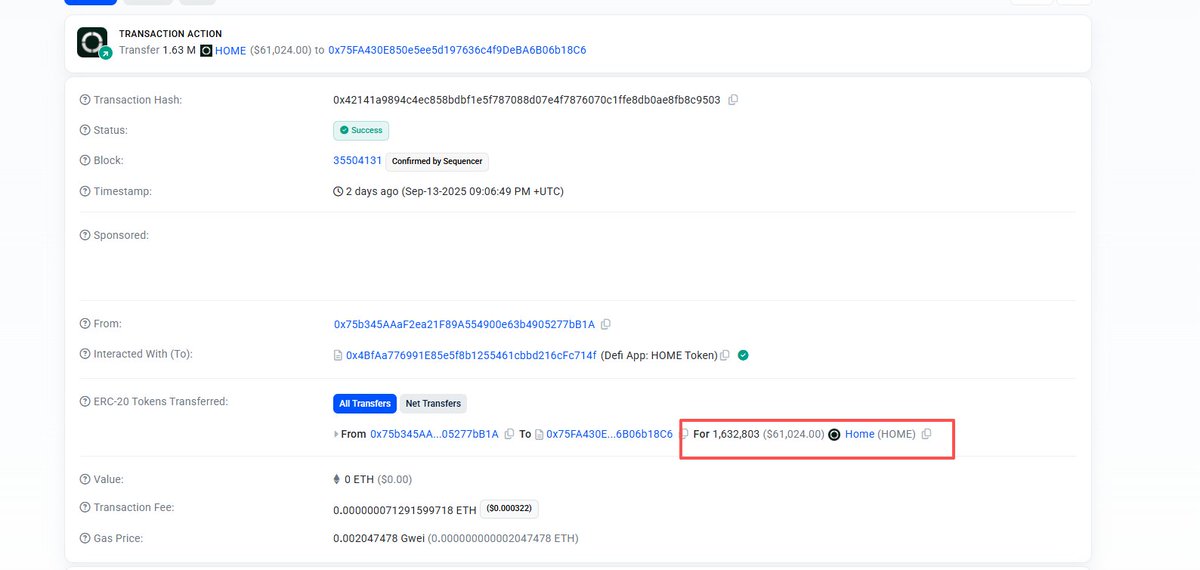Click help icon next to Transaction Hash
Screen dimensions: 1200x570
tap(85, 100)
